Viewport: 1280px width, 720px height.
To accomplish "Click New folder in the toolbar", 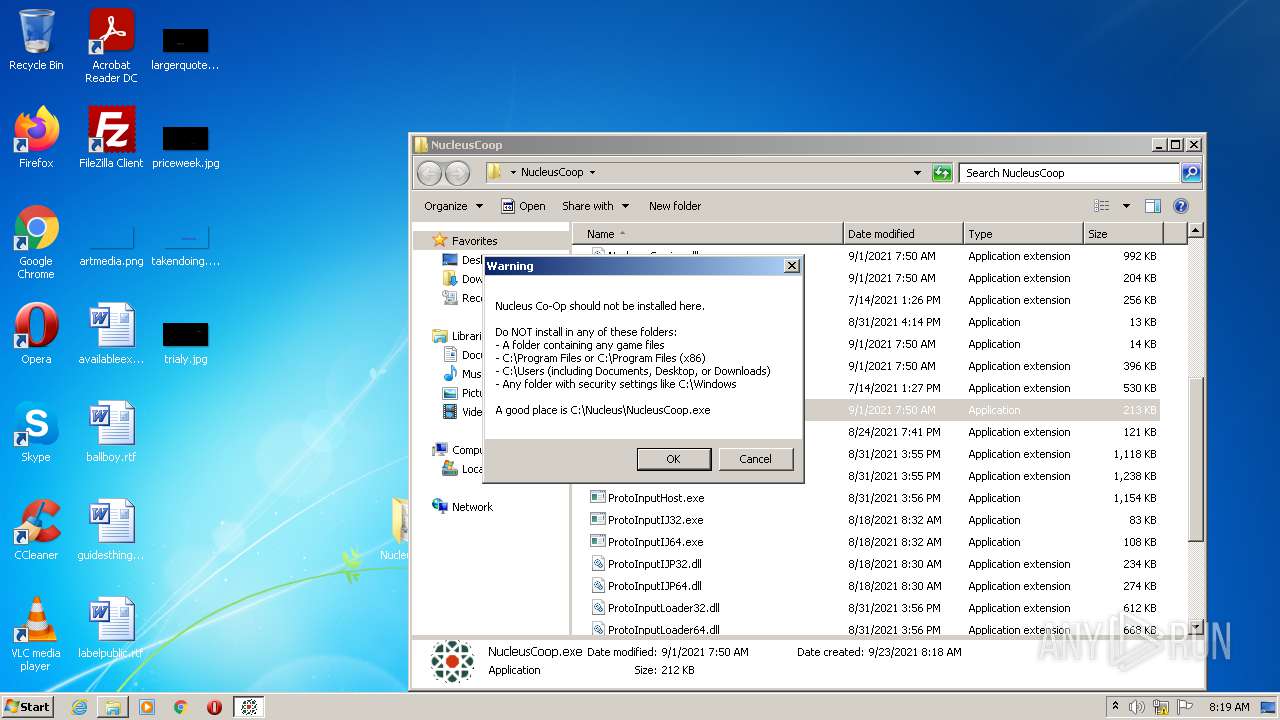I will [x=675, y=206].
